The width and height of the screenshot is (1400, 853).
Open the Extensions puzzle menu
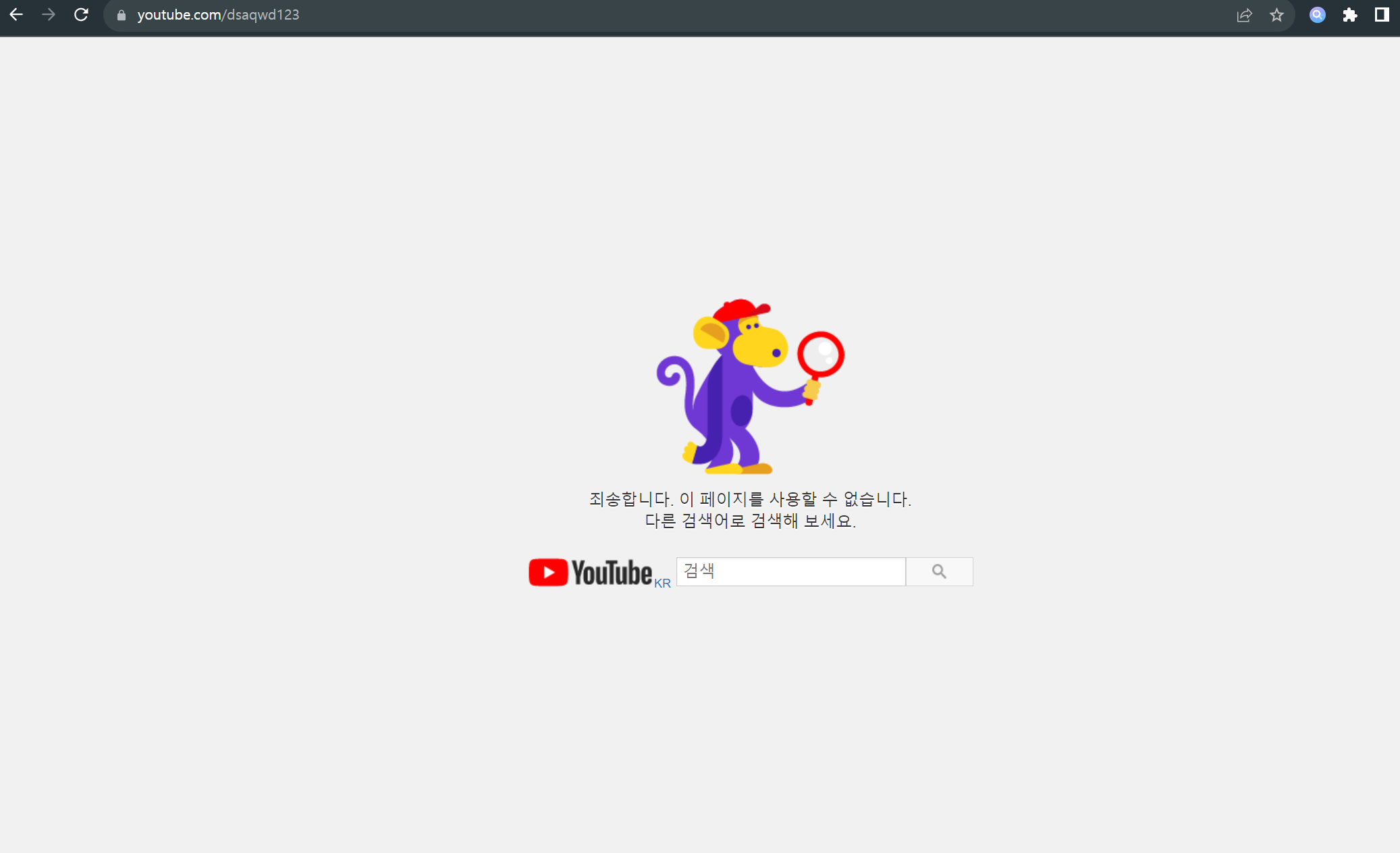coord(1349,15)
